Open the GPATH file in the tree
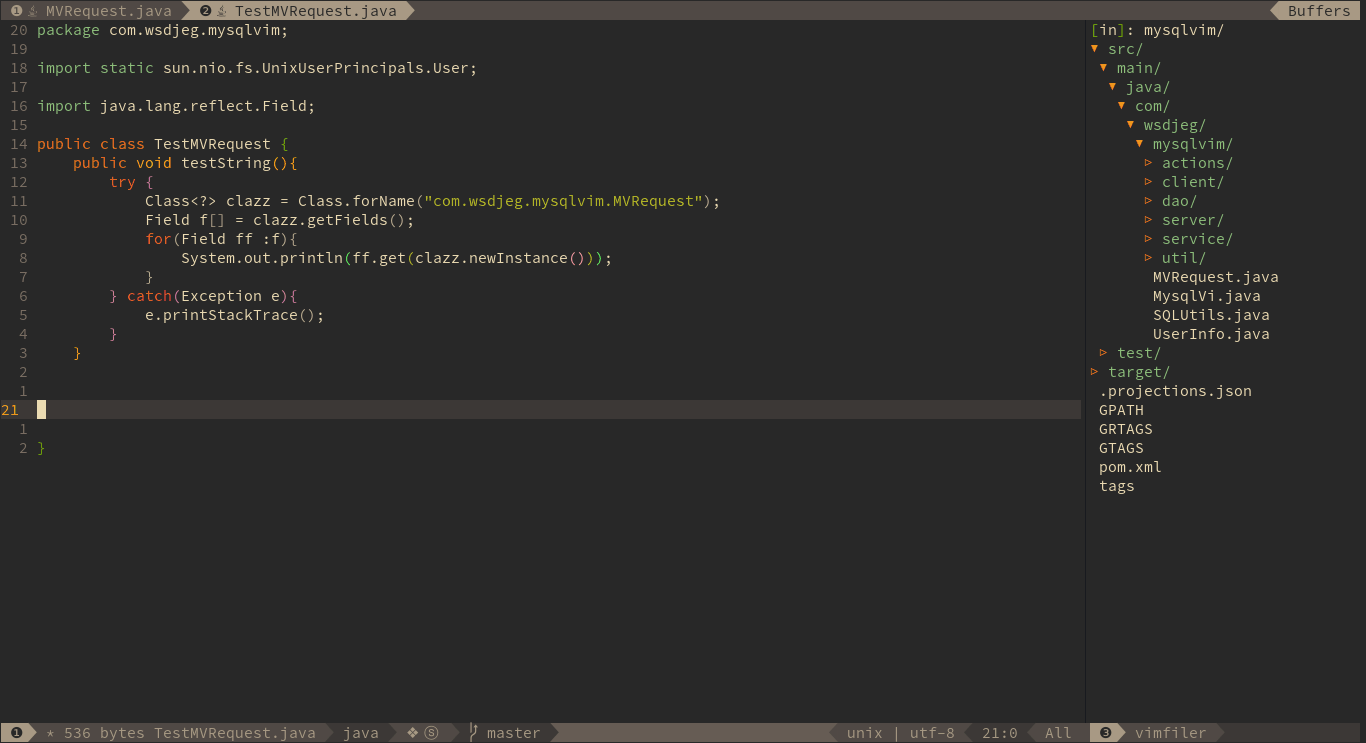1366x743 pixels. [1121, 410]
